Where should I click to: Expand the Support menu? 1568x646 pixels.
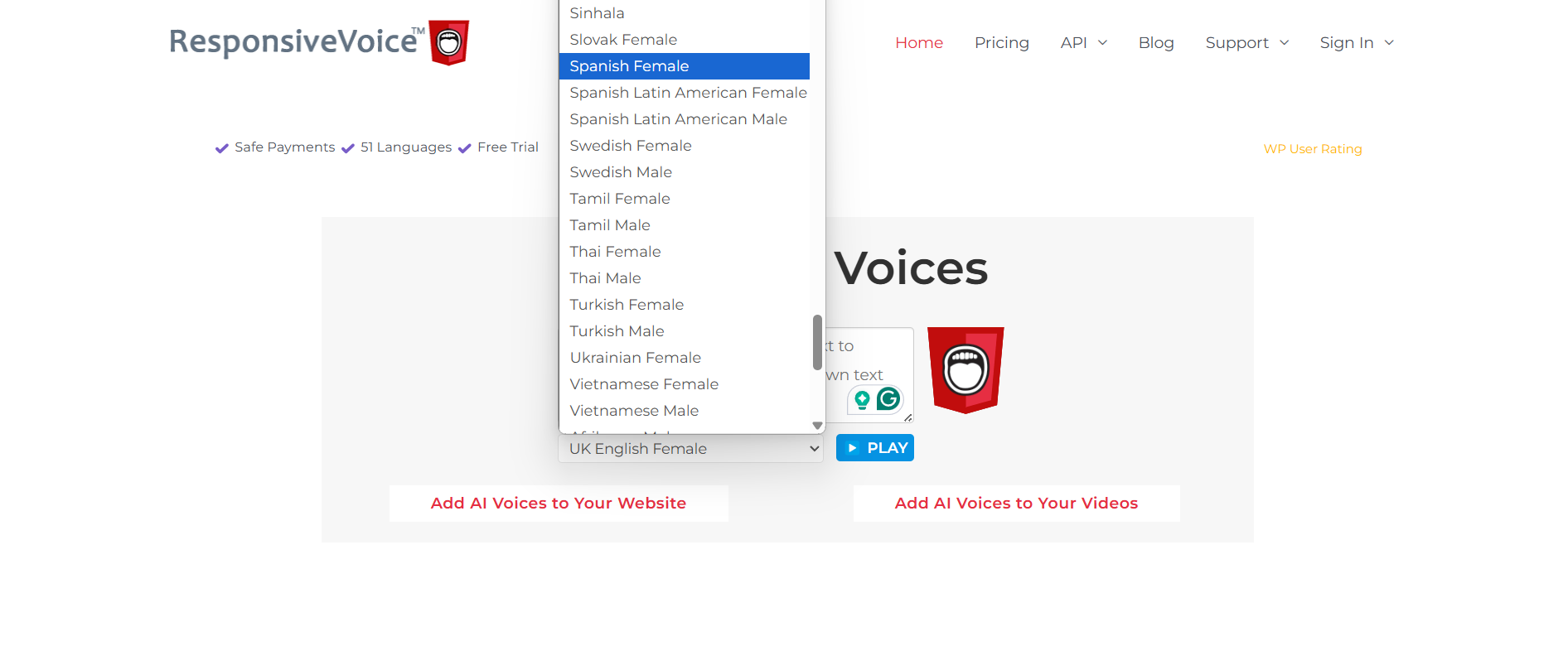coord(1247,42)
